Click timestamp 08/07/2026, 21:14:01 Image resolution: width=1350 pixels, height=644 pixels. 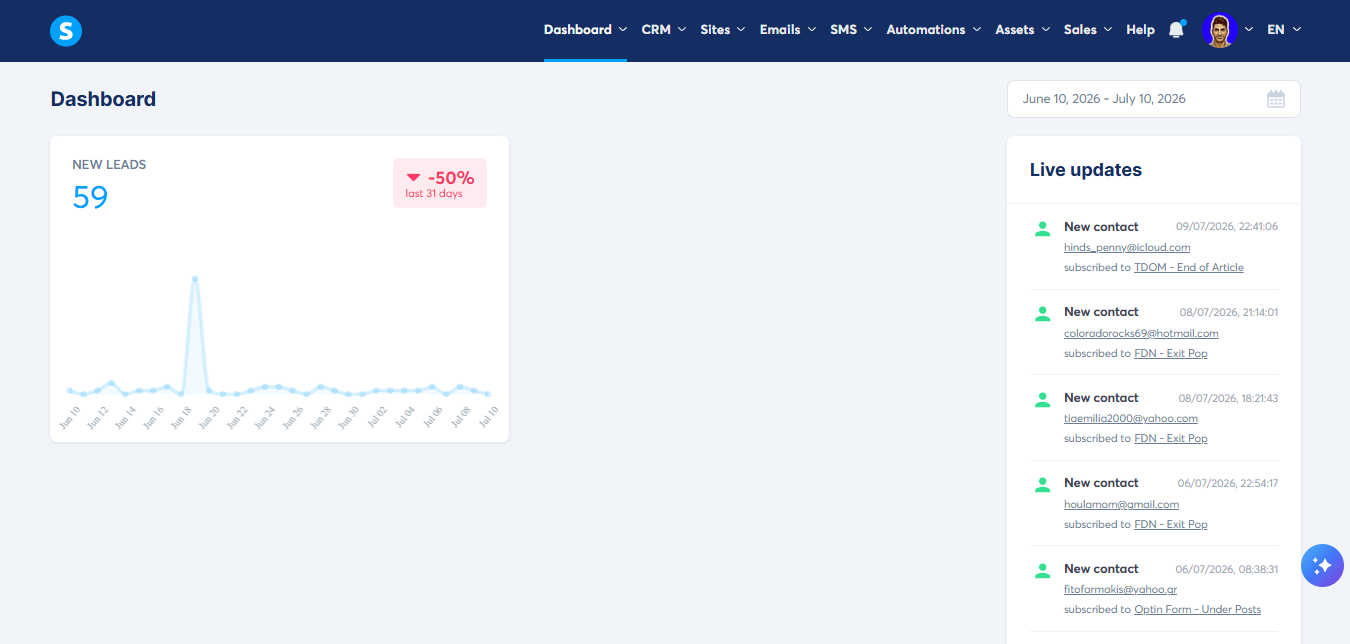[1229, 312]
